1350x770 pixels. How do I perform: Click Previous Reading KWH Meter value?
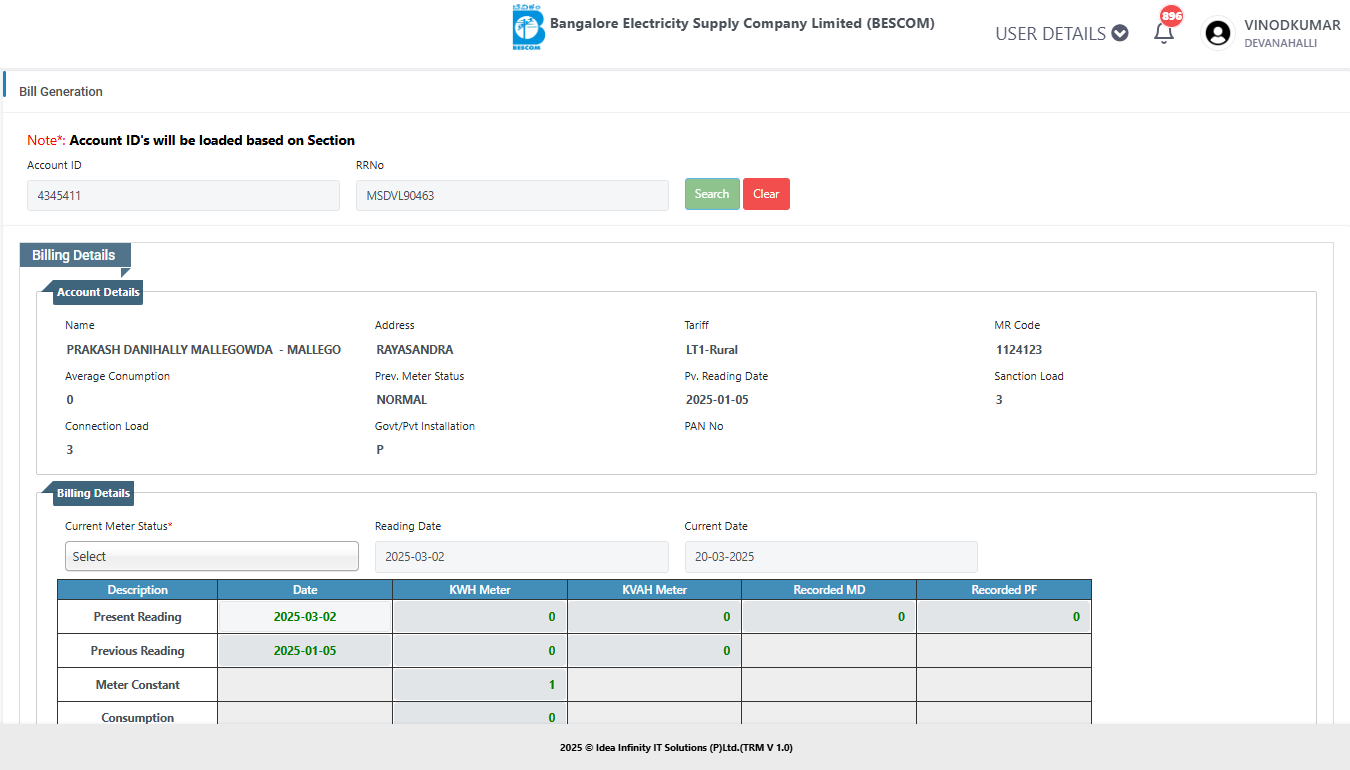click(480, 651)
